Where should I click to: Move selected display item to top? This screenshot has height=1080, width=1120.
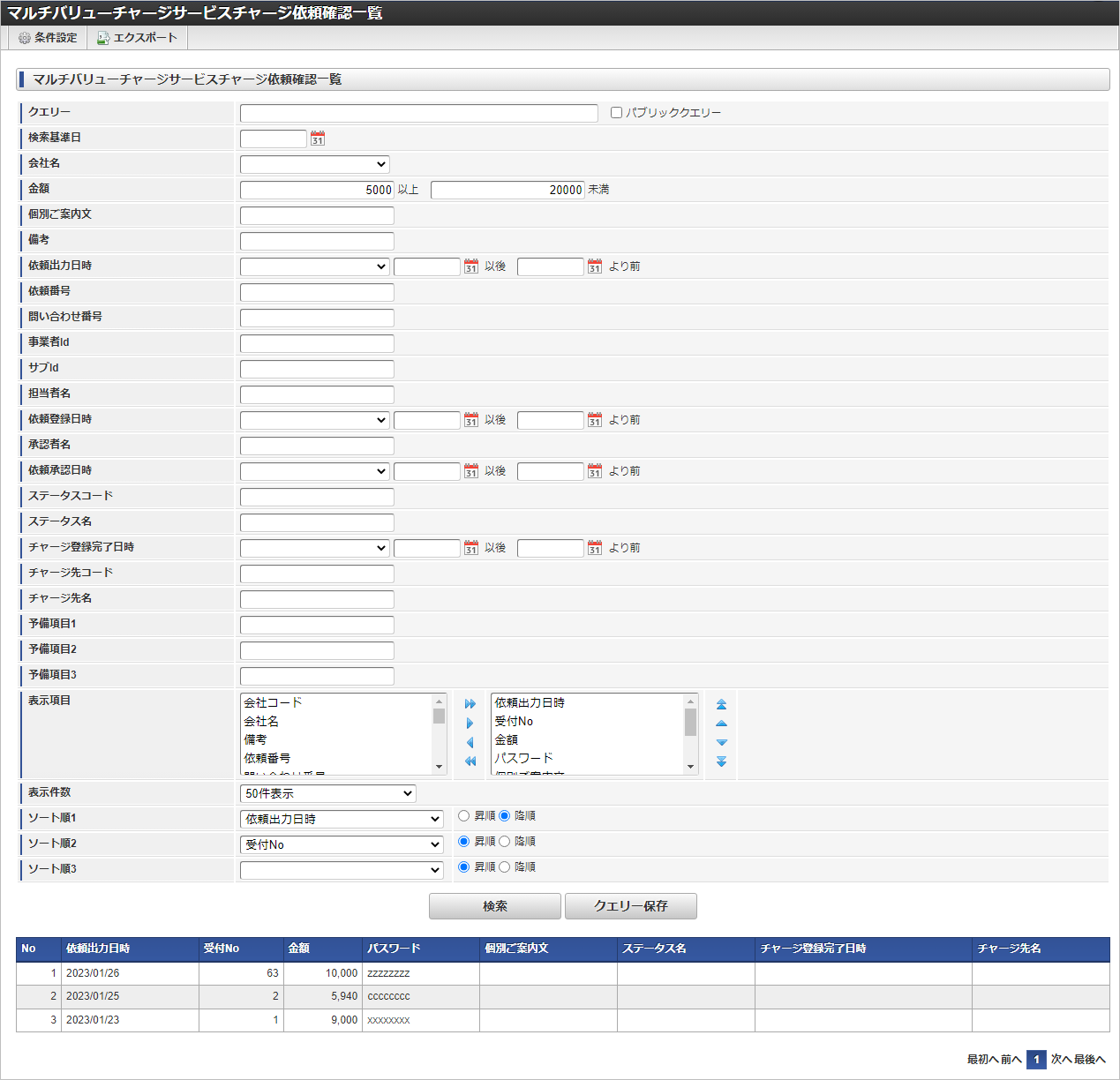click(721, 704)
